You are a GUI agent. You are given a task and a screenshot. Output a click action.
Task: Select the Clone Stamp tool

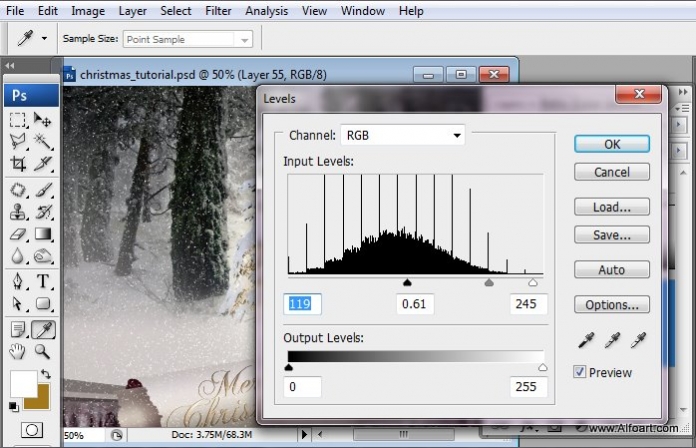(18, 212)
